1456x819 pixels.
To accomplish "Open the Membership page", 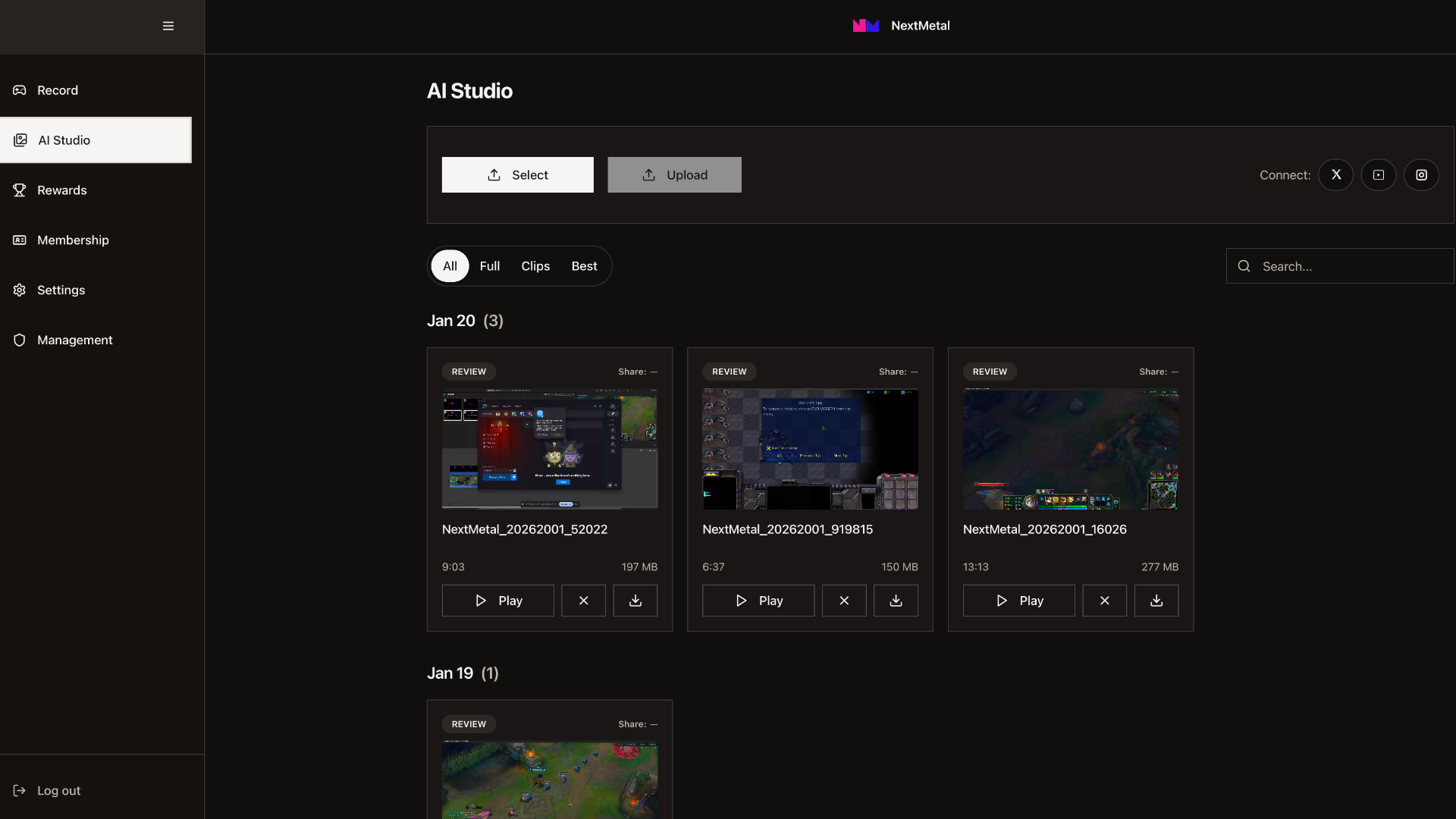I will coord(72,240).
